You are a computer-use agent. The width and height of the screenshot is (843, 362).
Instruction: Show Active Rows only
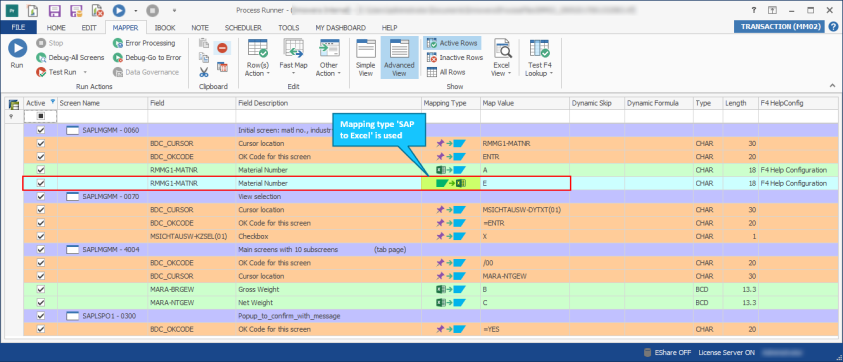pos(452,43)
